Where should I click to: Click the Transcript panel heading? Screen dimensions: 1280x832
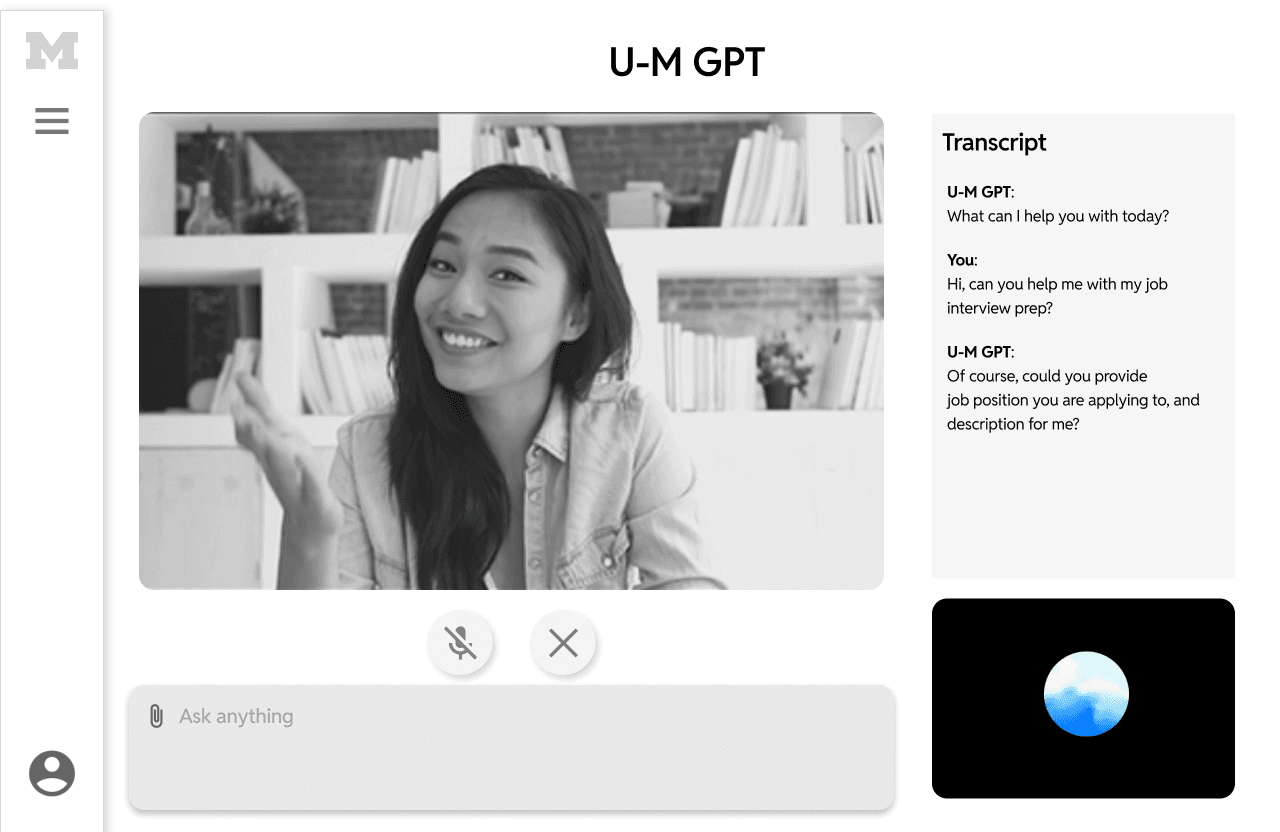994,142
